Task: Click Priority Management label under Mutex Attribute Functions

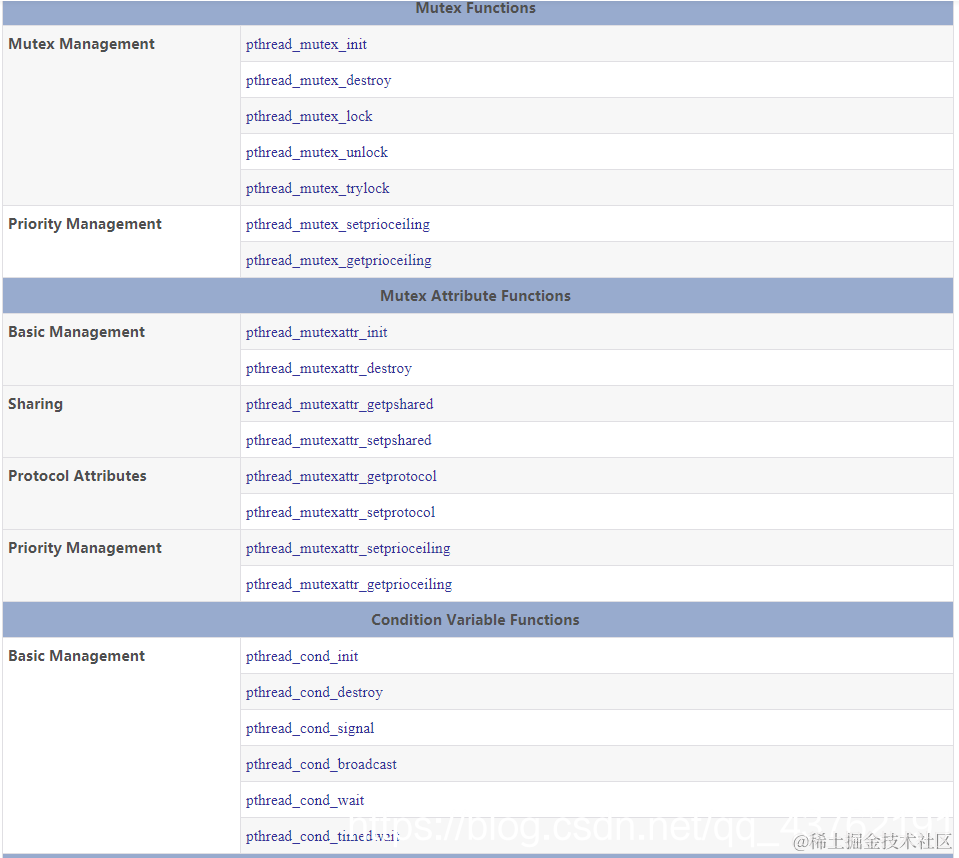Action: [84, 548]
